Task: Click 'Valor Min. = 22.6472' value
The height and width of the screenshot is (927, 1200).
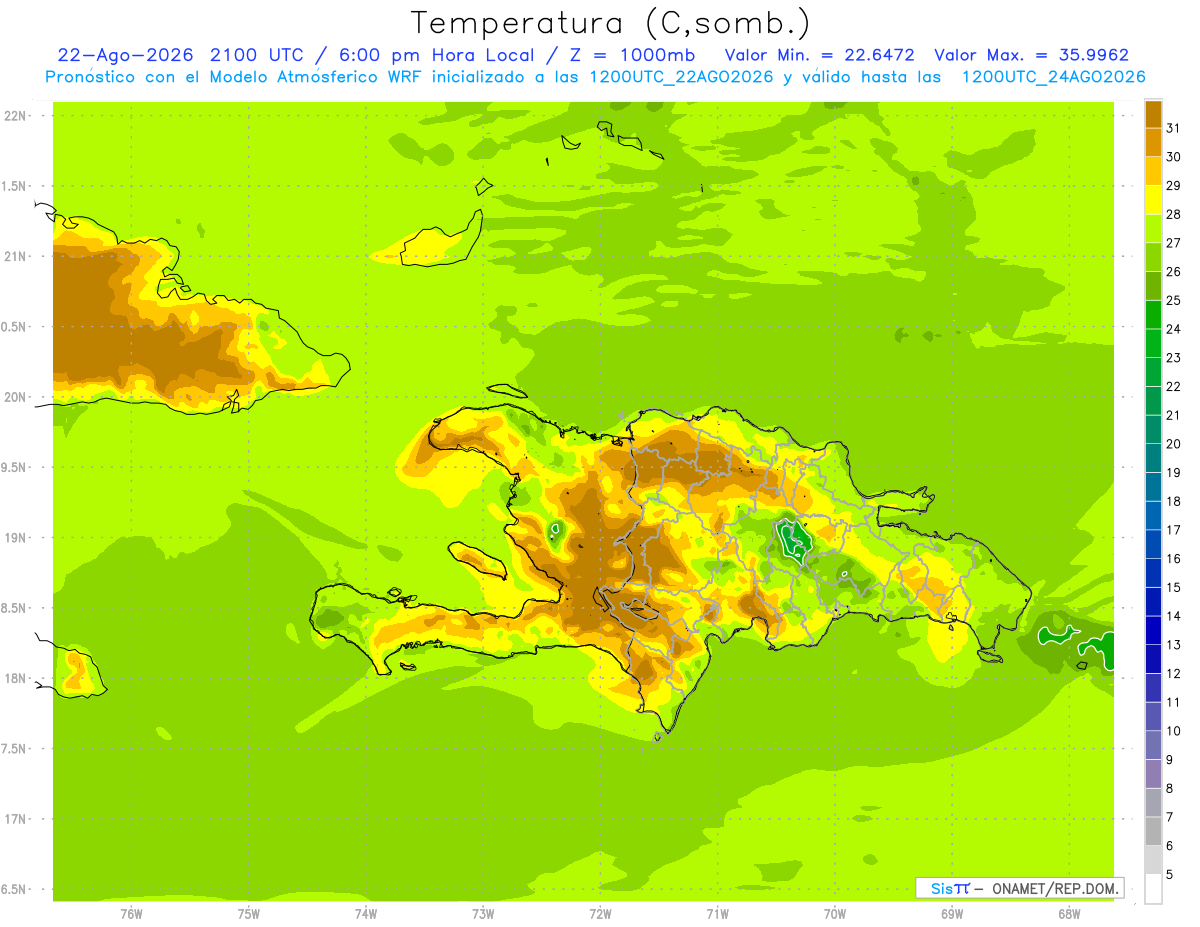Action: [x=820, y=55]
